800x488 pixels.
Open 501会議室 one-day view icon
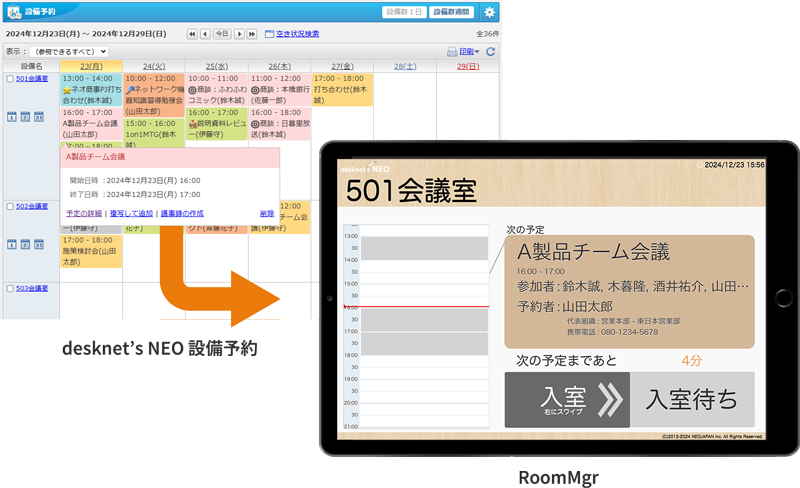point(12,117)
